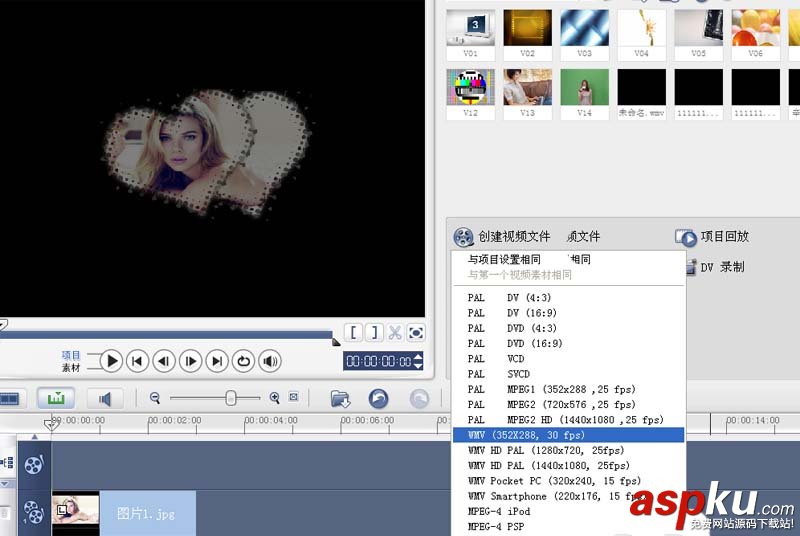Select V14 green screen thumbnail

pyautogui.click(x=585, y=94)
